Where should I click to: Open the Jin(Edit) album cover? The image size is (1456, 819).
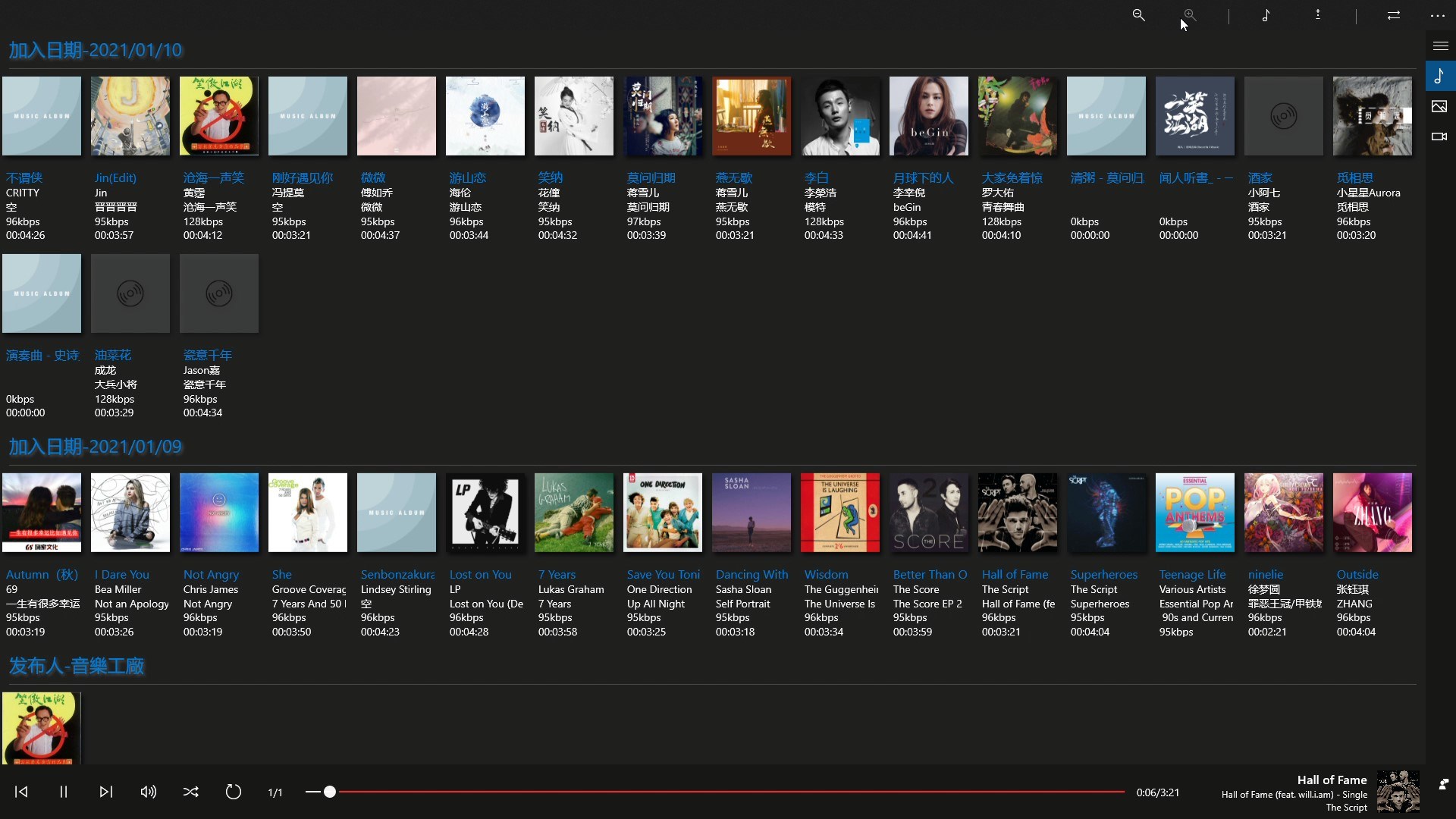coord(130,116)
